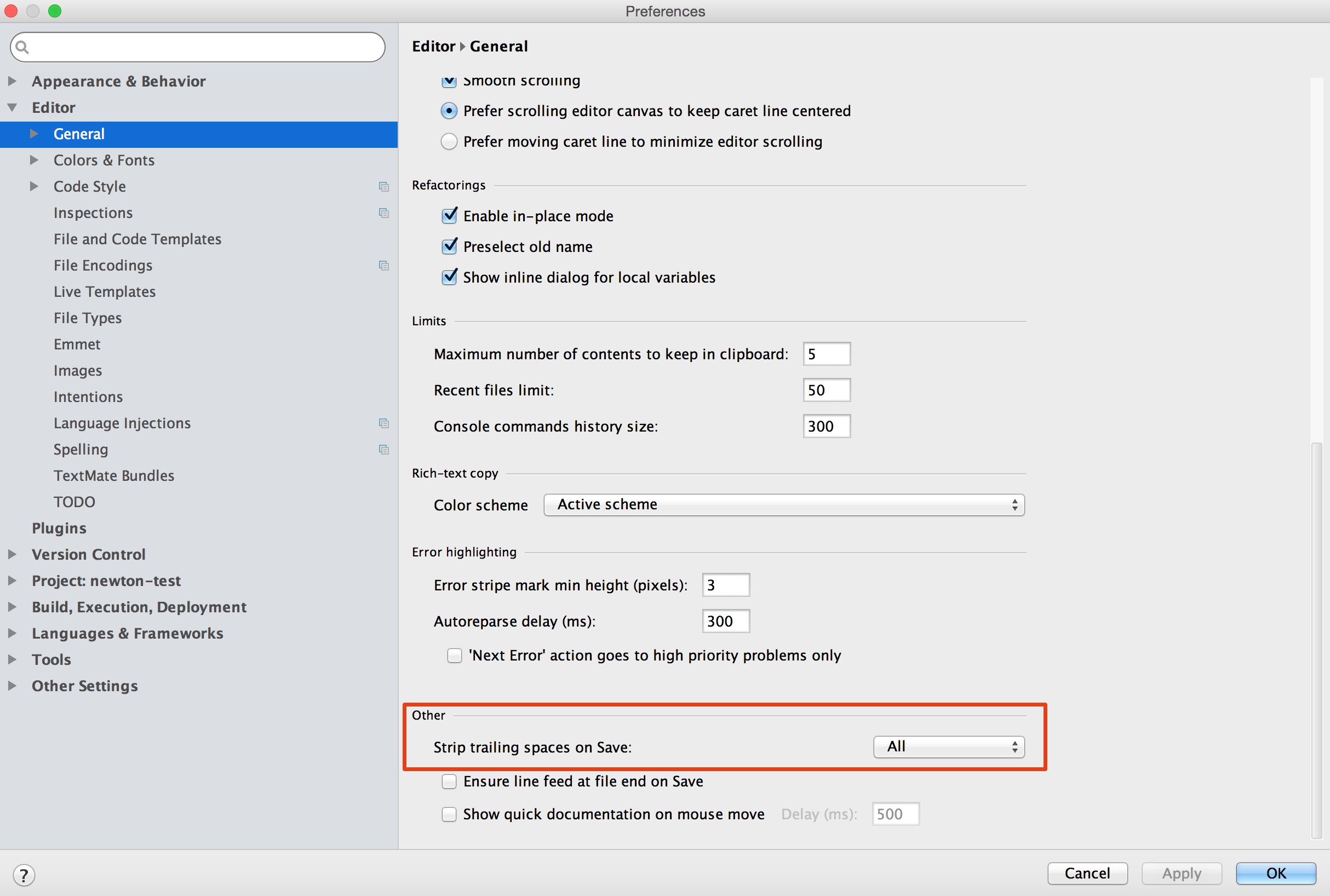Image resolution: width=1330 pixels, height=896 pixels.
Task: Click the icon next to Spelling
Action: coord(383,450)
